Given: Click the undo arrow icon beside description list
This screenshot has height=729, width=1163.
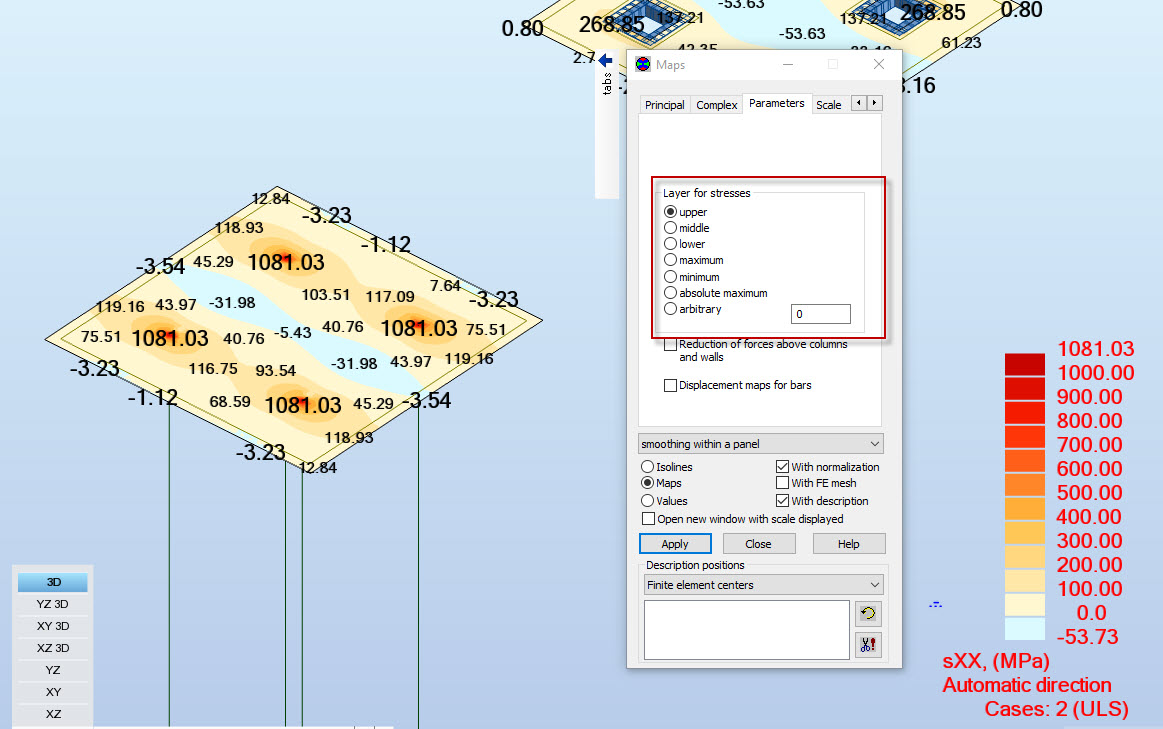Looking at the screenshot, I should tap(868, 614).
